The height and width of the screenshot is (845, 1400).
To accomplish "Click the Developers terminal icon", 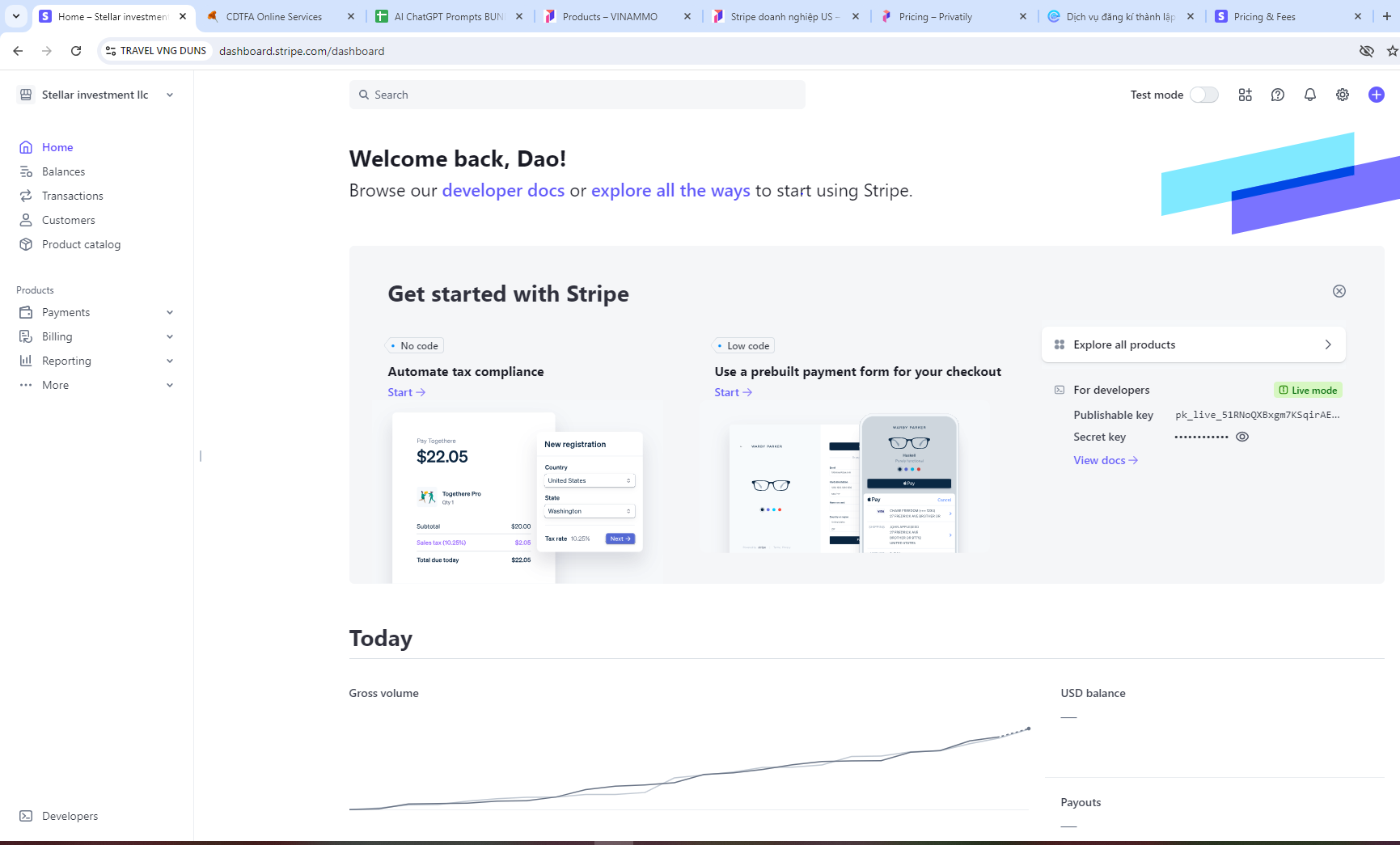I will [26, 816].
